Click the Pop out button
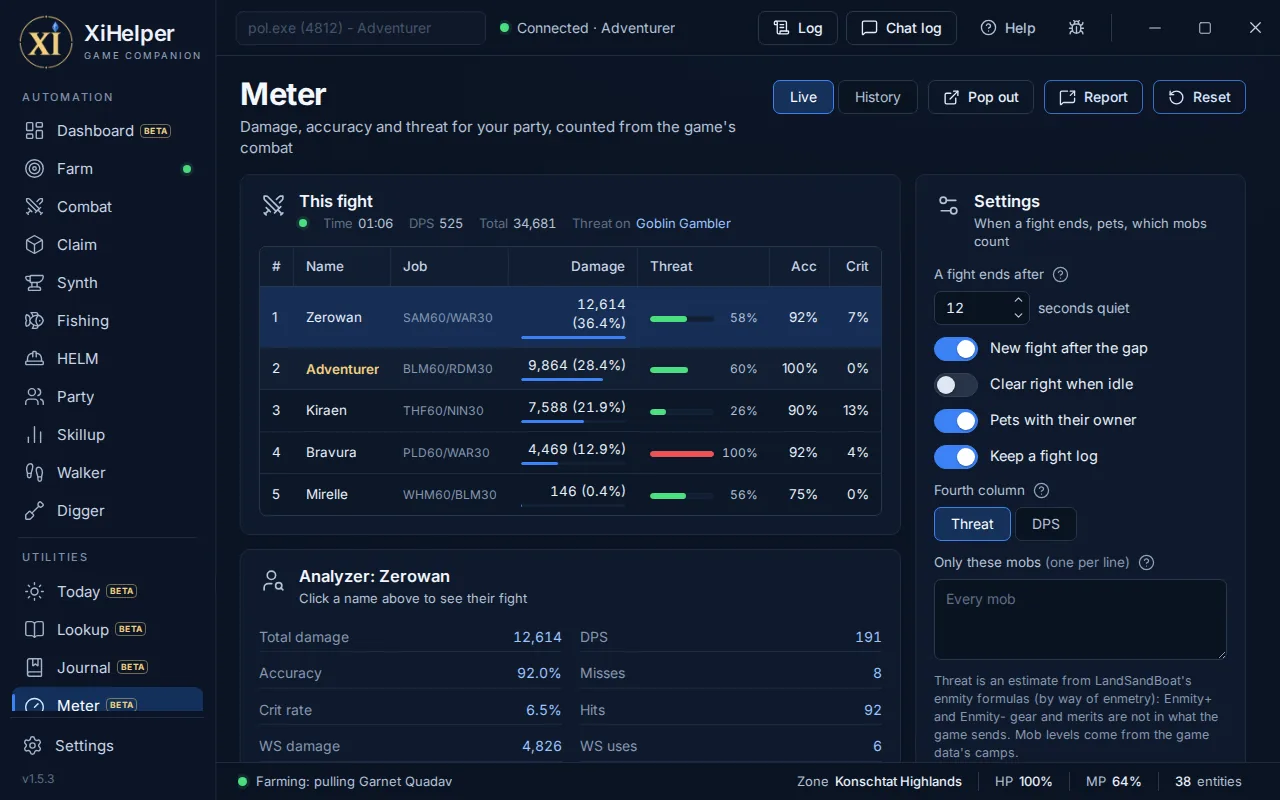Screen dimensions: 1280x800 [981, 97]
